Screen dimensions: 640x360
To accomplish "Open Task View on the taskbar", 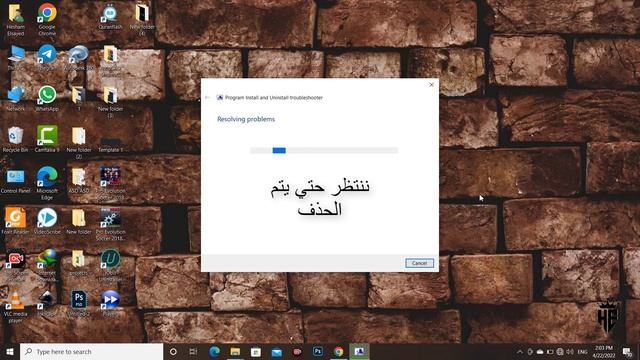I will pyautogui.click(x=193, y=351).
